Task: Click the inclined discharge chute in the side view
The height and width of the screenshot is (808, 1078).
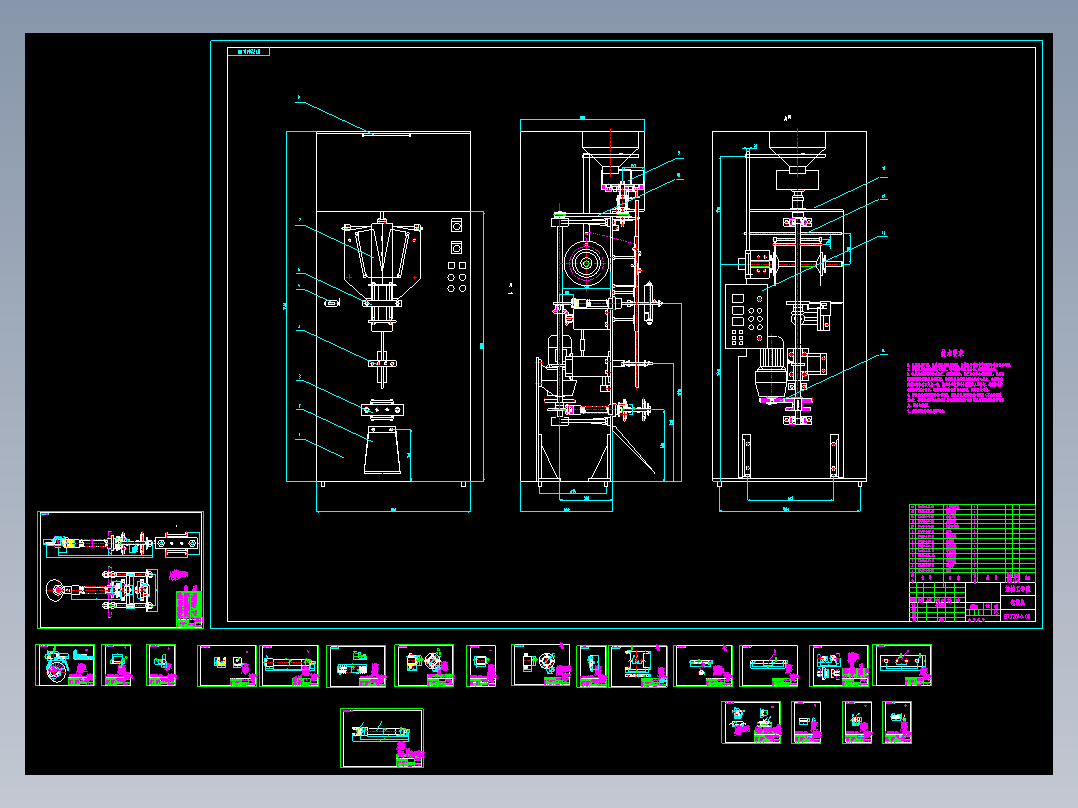Action: [x=632, y=450]
